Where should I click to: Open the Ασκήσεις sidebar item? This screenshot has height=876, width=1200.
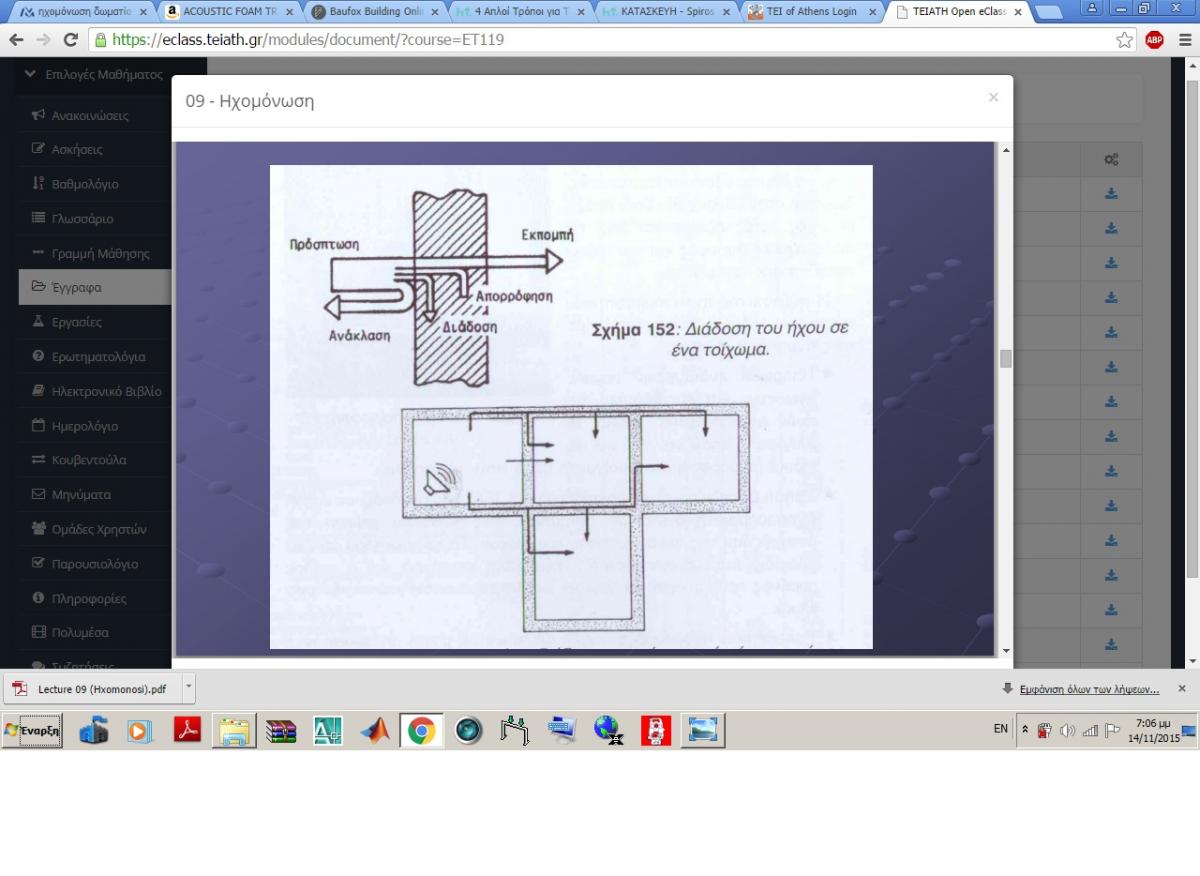(x=76, y=149)
